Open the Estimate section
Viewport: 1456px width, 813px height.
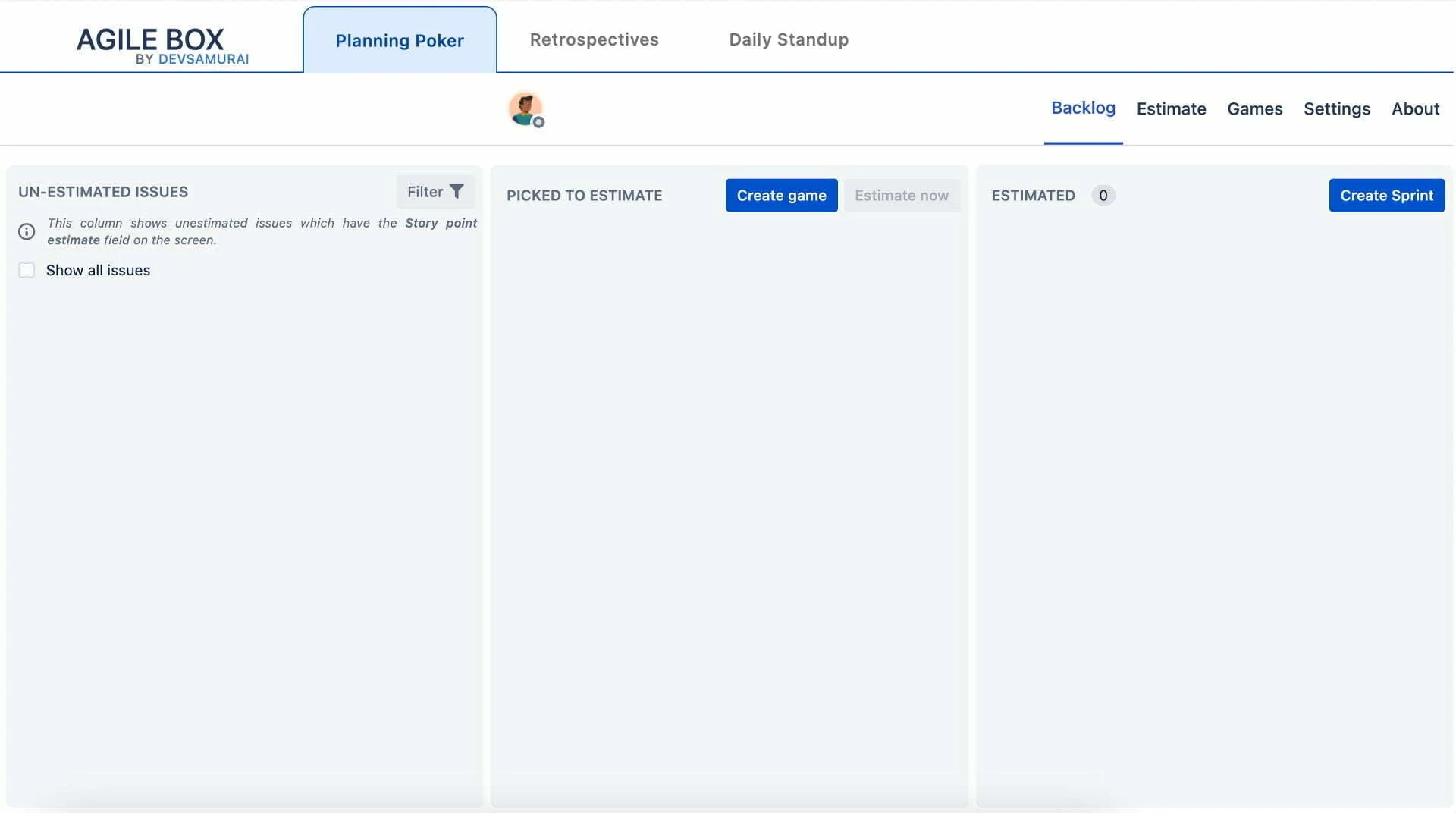click(x=1171, y=109)
